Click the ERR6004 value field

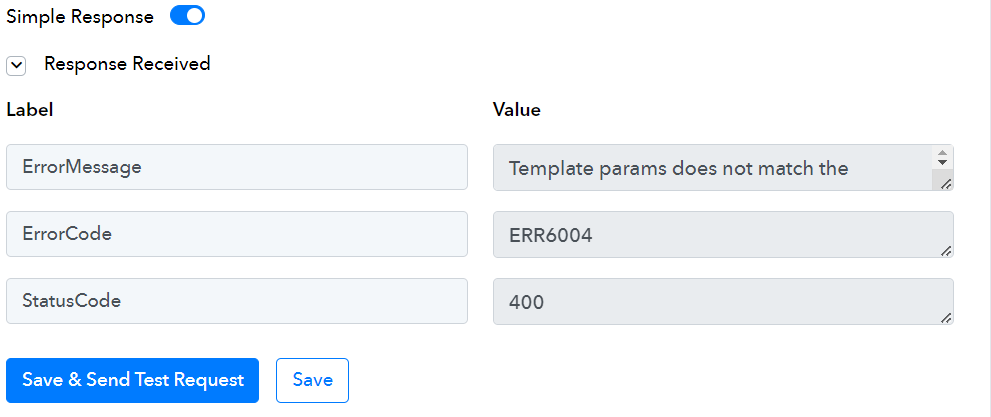pos(723,234)
